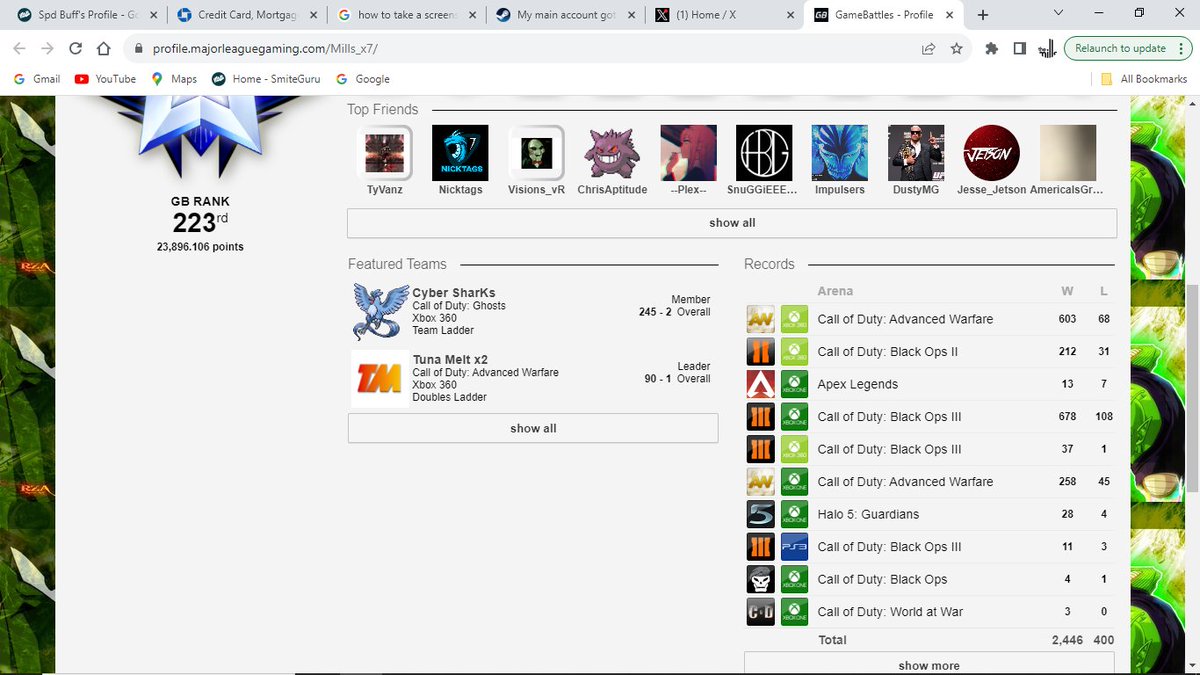Select Halo 5: Guardians record text
1200x675 pixels.
(x=868, y=514)
